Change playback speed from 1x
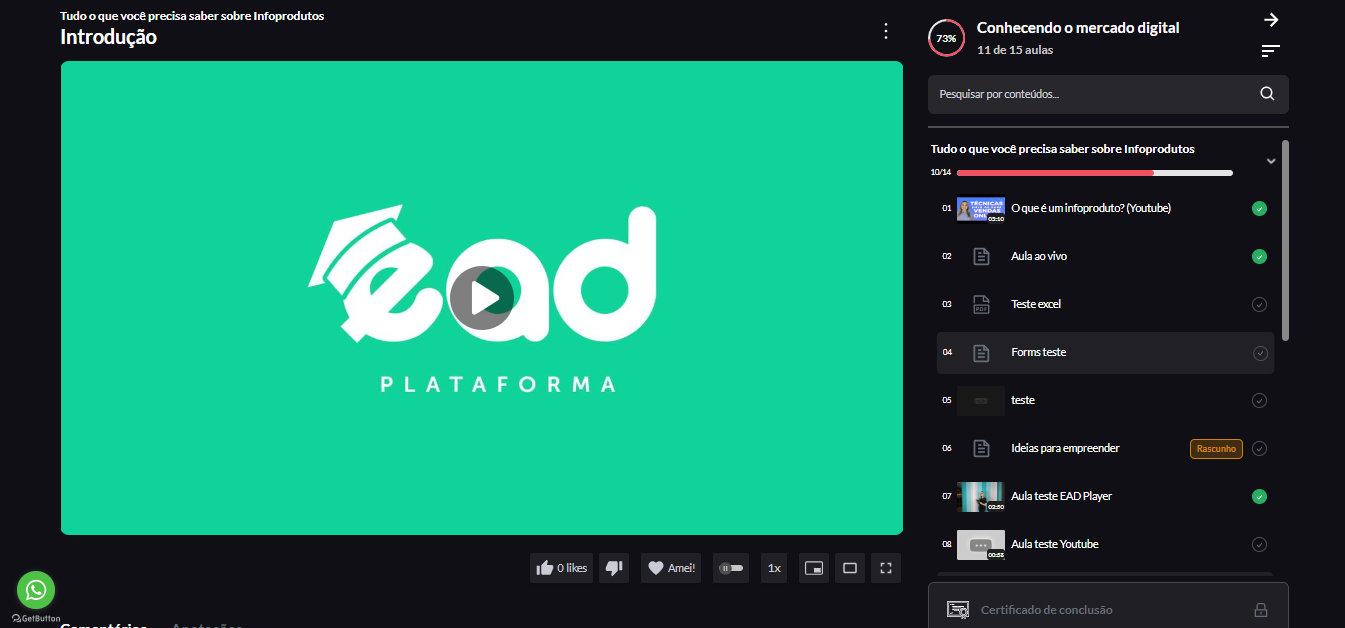This screenshot has width=1345, height=628. coord(774,568)
